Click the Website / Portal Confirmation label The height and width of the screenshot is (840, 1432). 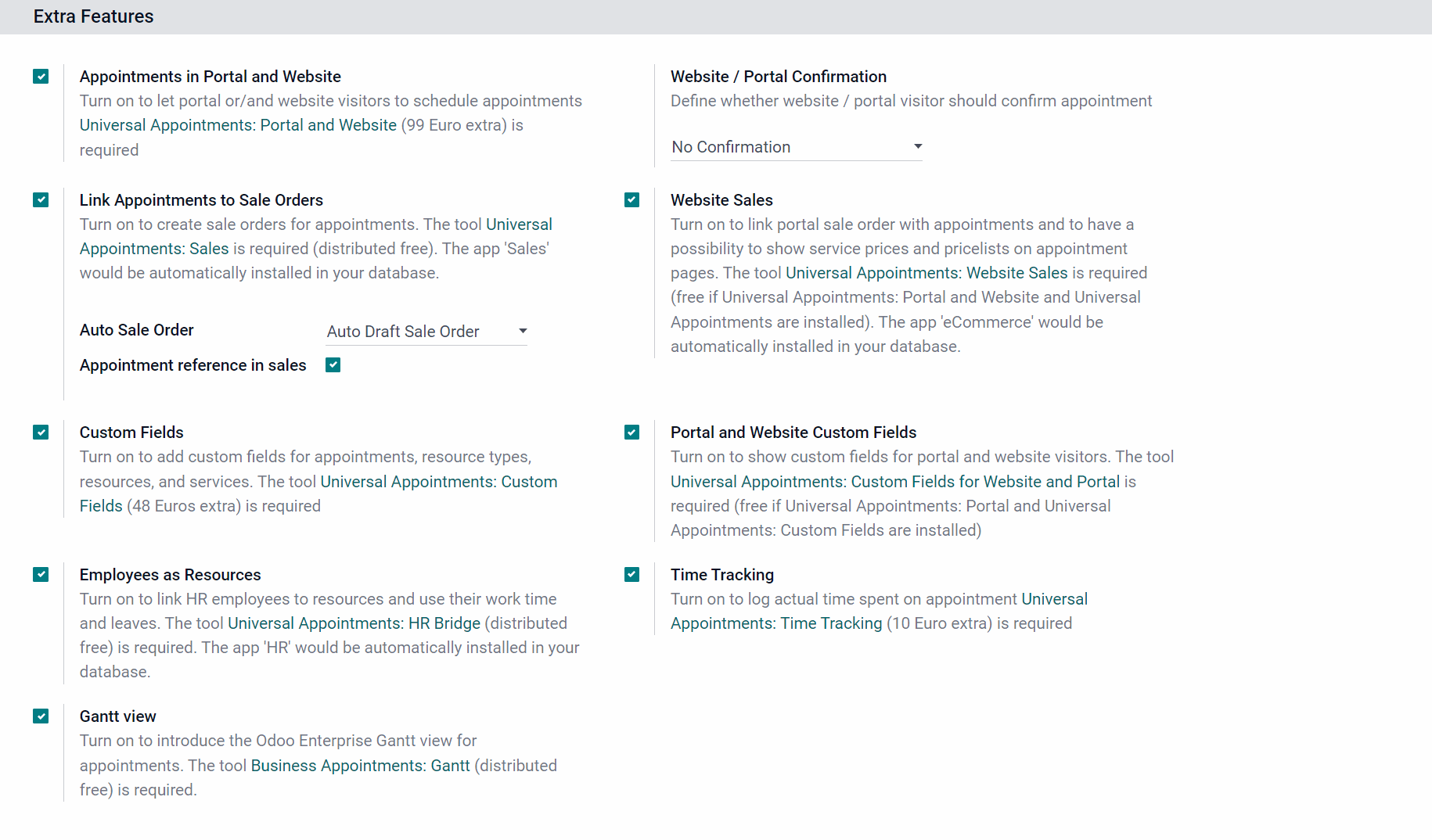click(779, 77)
